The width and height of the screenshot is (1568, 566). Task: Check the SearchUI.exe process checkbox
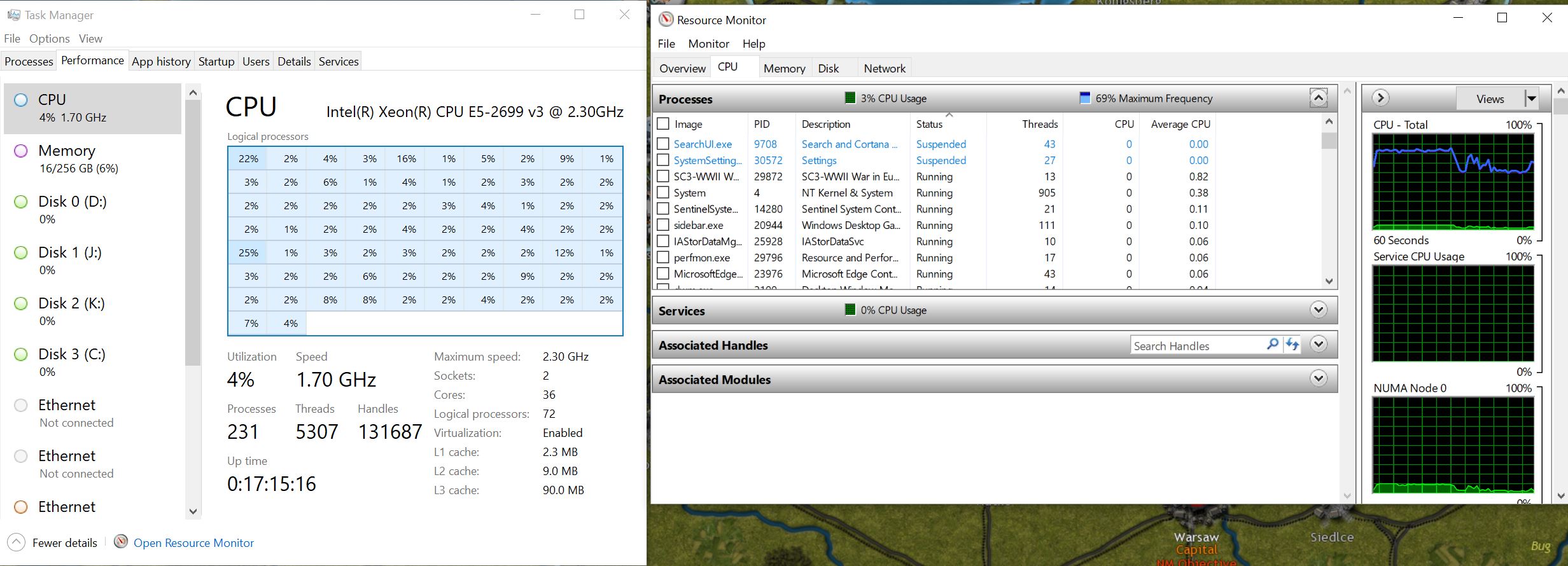click(x=663, y=144)
